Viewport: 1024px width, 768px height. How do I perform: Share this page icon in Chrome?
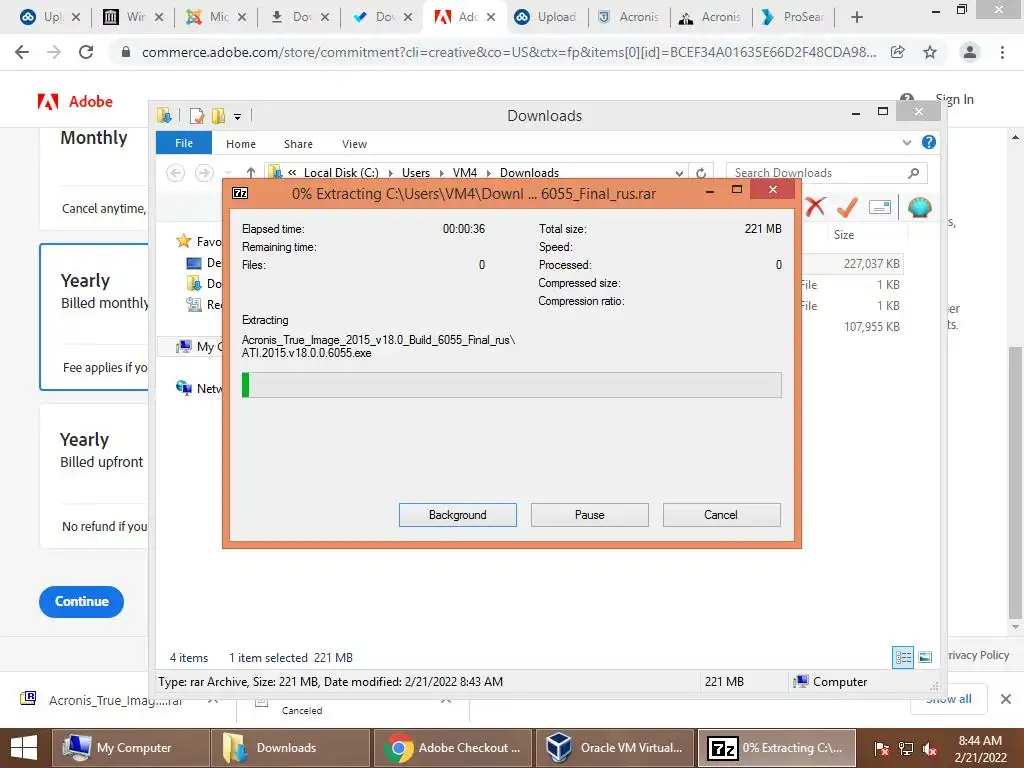point(898,52)
